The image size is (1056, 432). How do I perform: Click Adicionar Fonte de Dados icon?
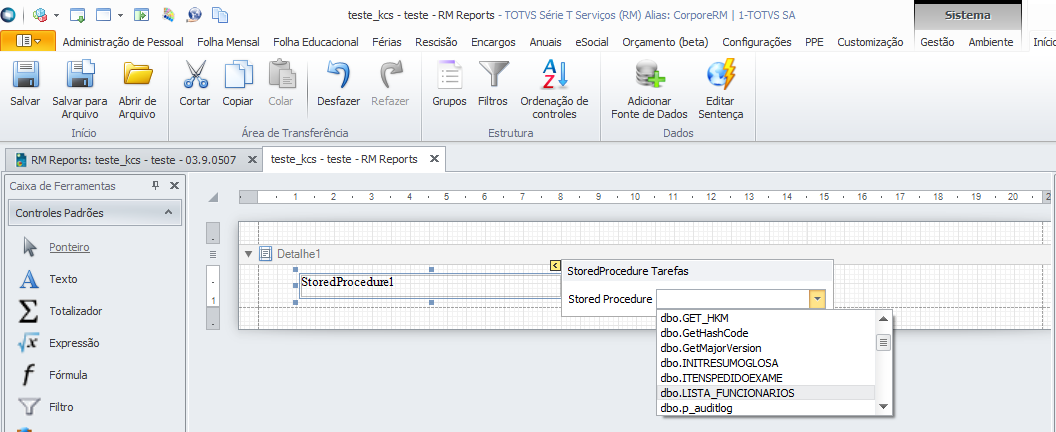click(649, 74)
